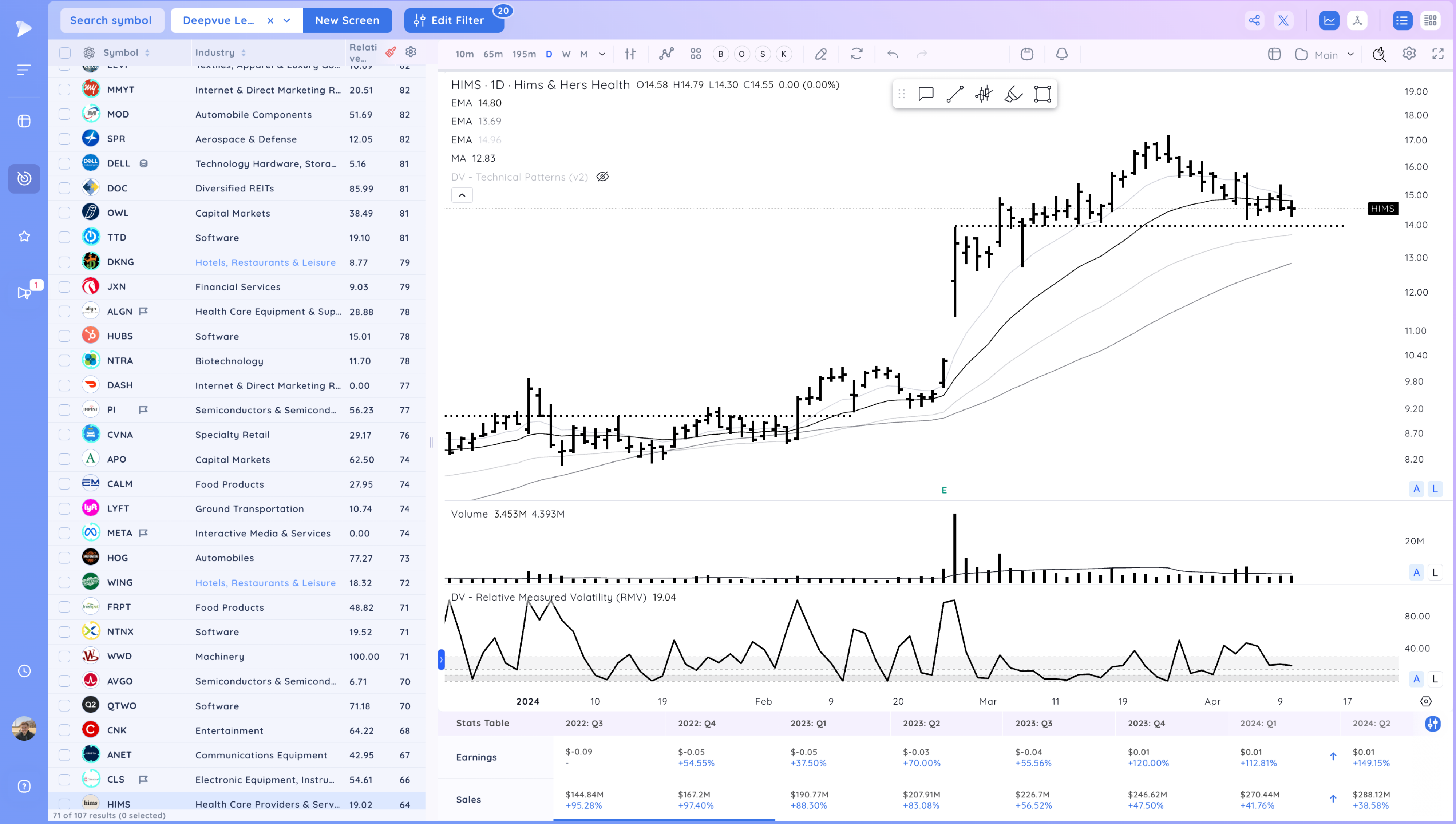Click the Sales 2024: Q1 up arrow
1456x824 pixels.
[x=1333, y=799]
